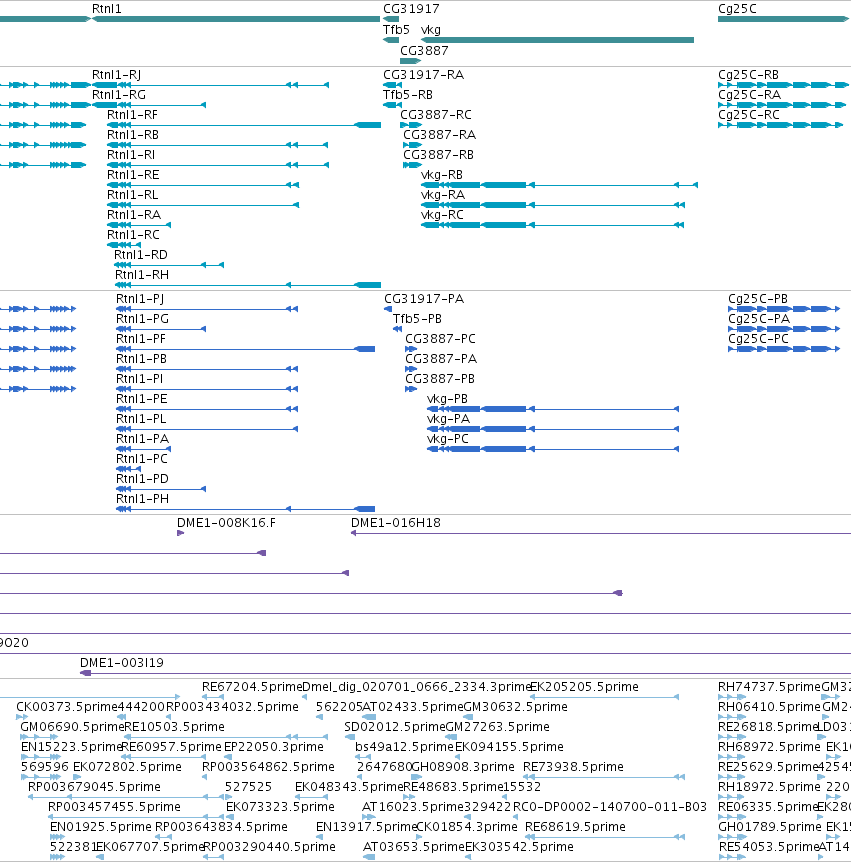Open transcript Rtnl1-RD
This screenshot has width=851, height=862.
pyautogui.click(x=141, y=255)
